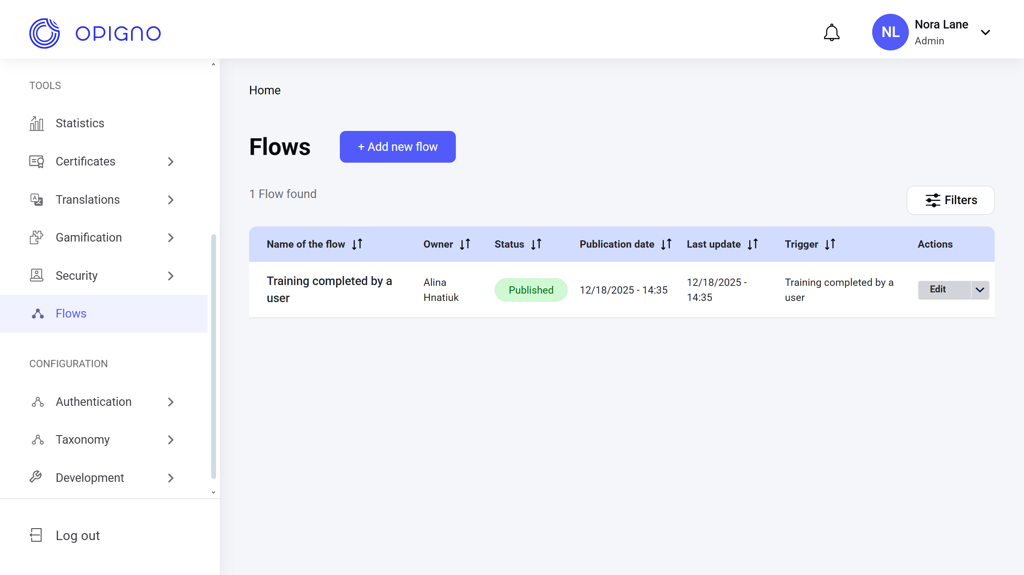Click the Nora Lane username
The width and height of the screenshot is (1024, 575).
click(941, 25)
